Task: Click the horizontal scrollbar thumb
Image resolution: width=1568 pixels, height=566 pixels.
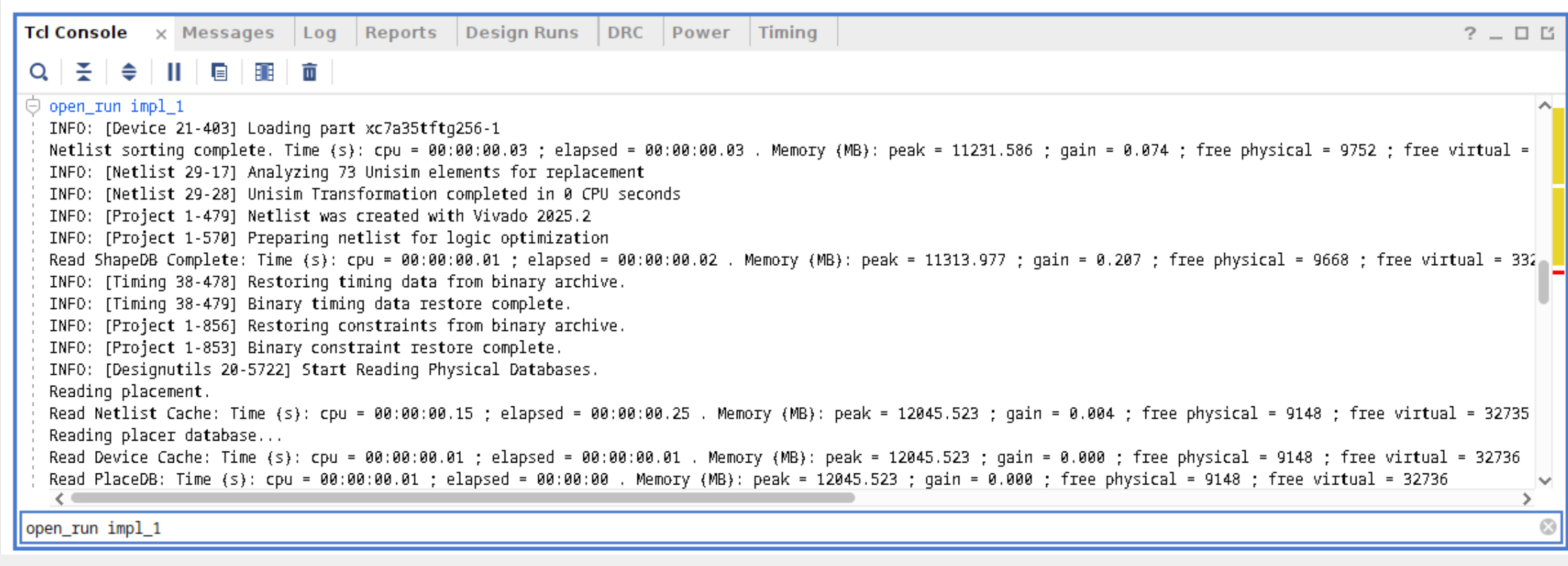Action: pos(462,498)
